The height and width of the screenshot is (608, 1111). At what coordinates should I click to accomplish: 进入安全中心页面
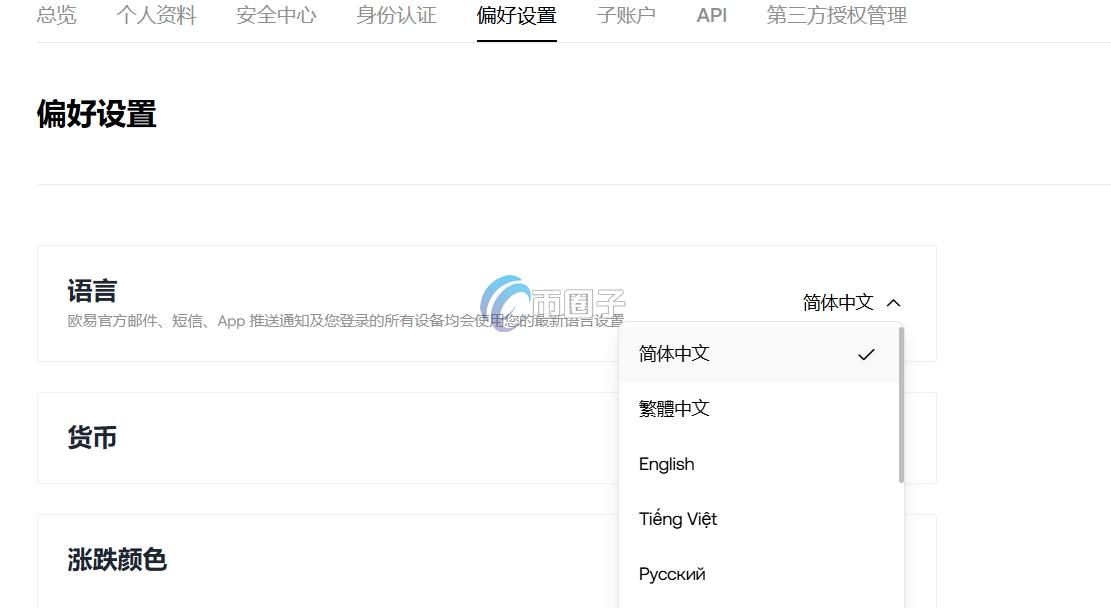click(276, 15)
